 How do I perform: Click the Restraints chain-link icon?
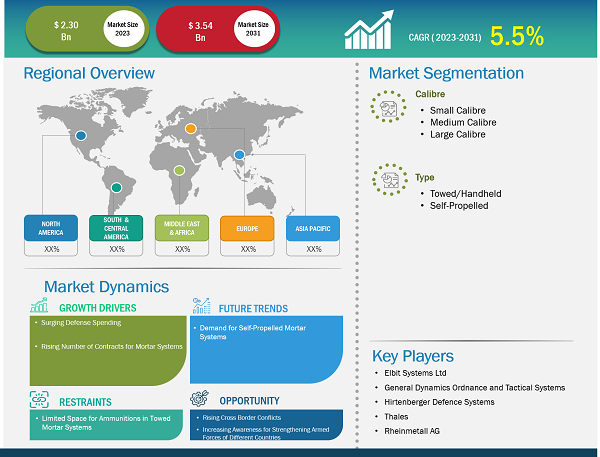coord(39,399)
